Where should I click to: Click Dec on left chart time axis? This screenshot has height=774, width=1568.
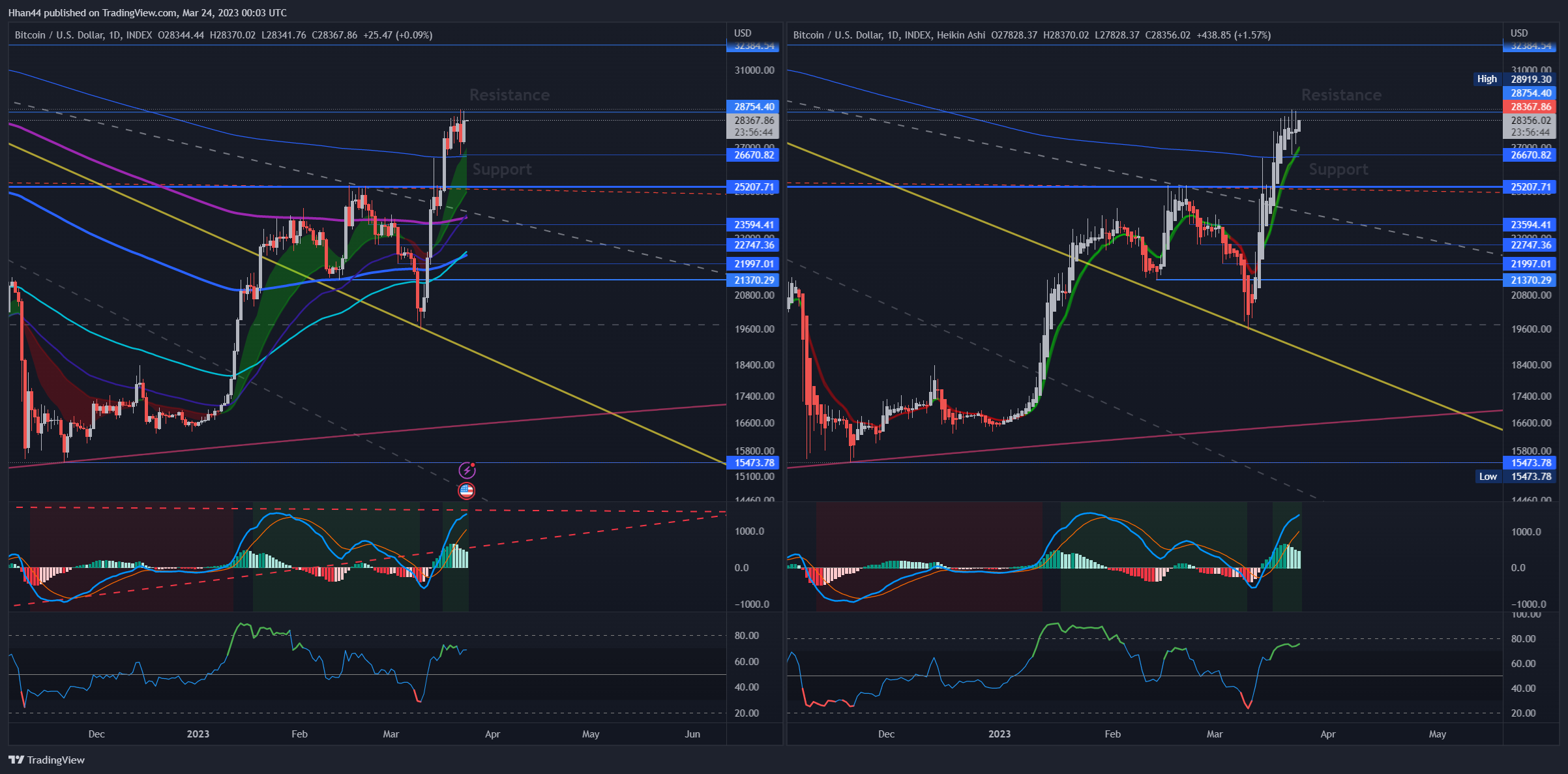(x=96, y=734)
